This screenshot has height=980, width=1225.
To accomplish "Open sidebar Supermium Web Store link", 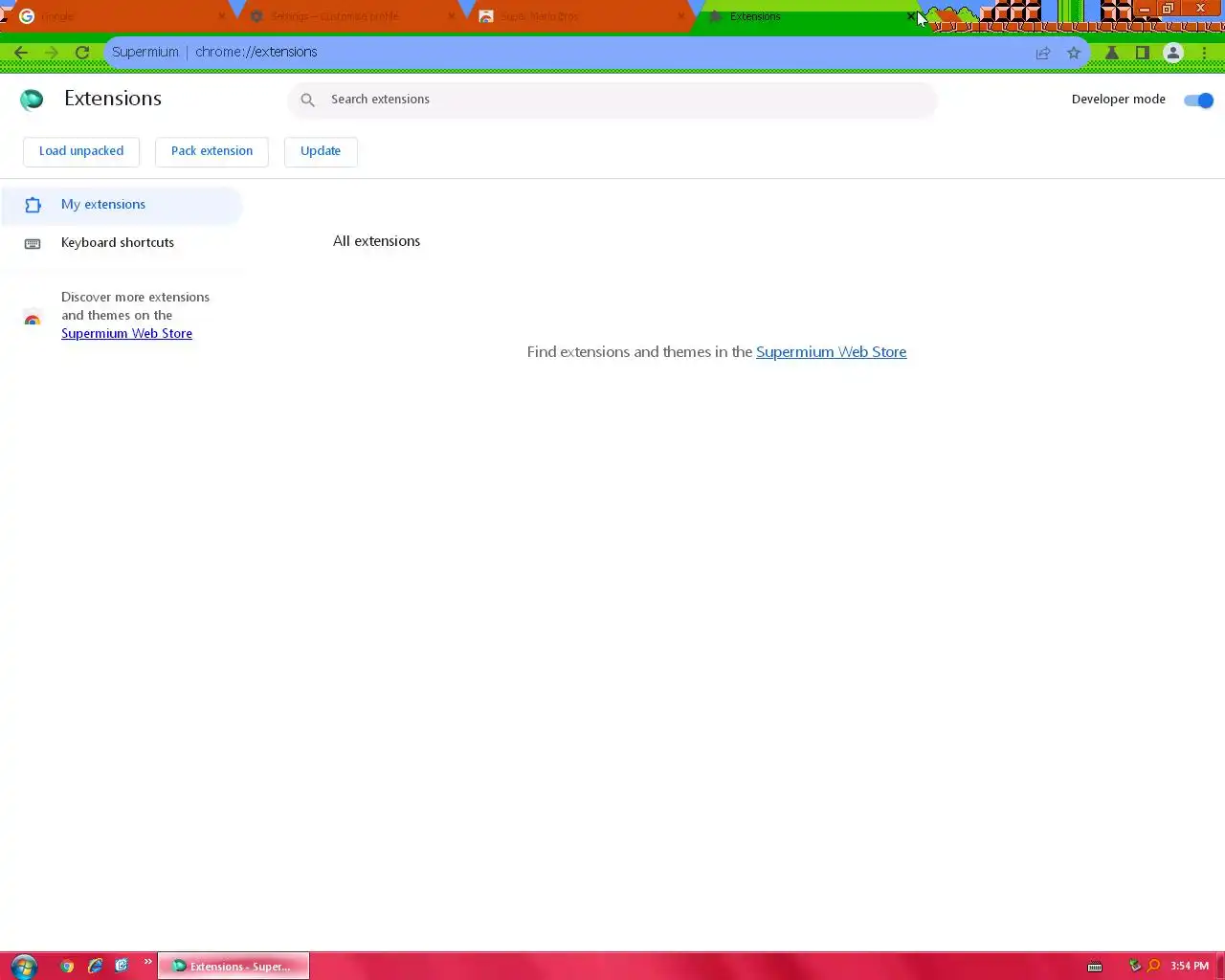I will click(x=126, y=334).
